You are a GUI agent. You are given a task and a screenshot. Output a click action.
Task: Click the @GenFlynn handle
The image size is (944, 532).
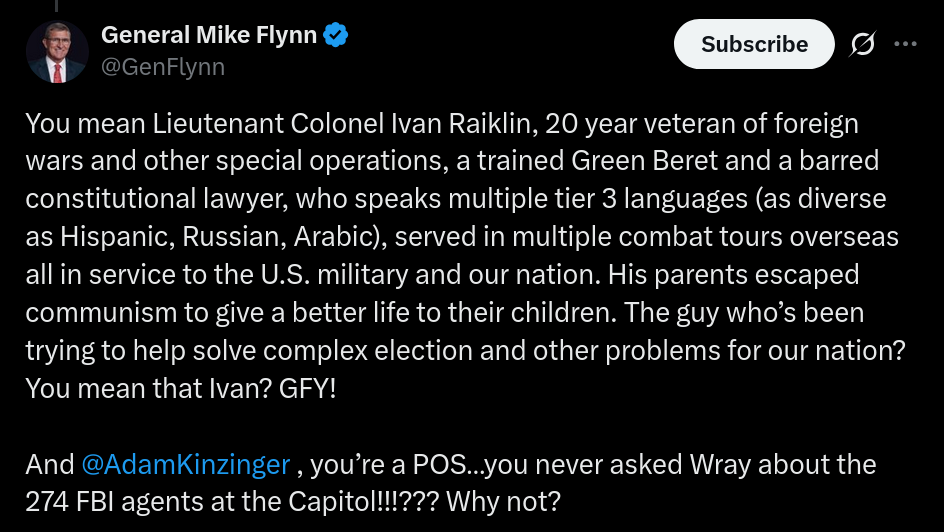(x=163, y=67)
